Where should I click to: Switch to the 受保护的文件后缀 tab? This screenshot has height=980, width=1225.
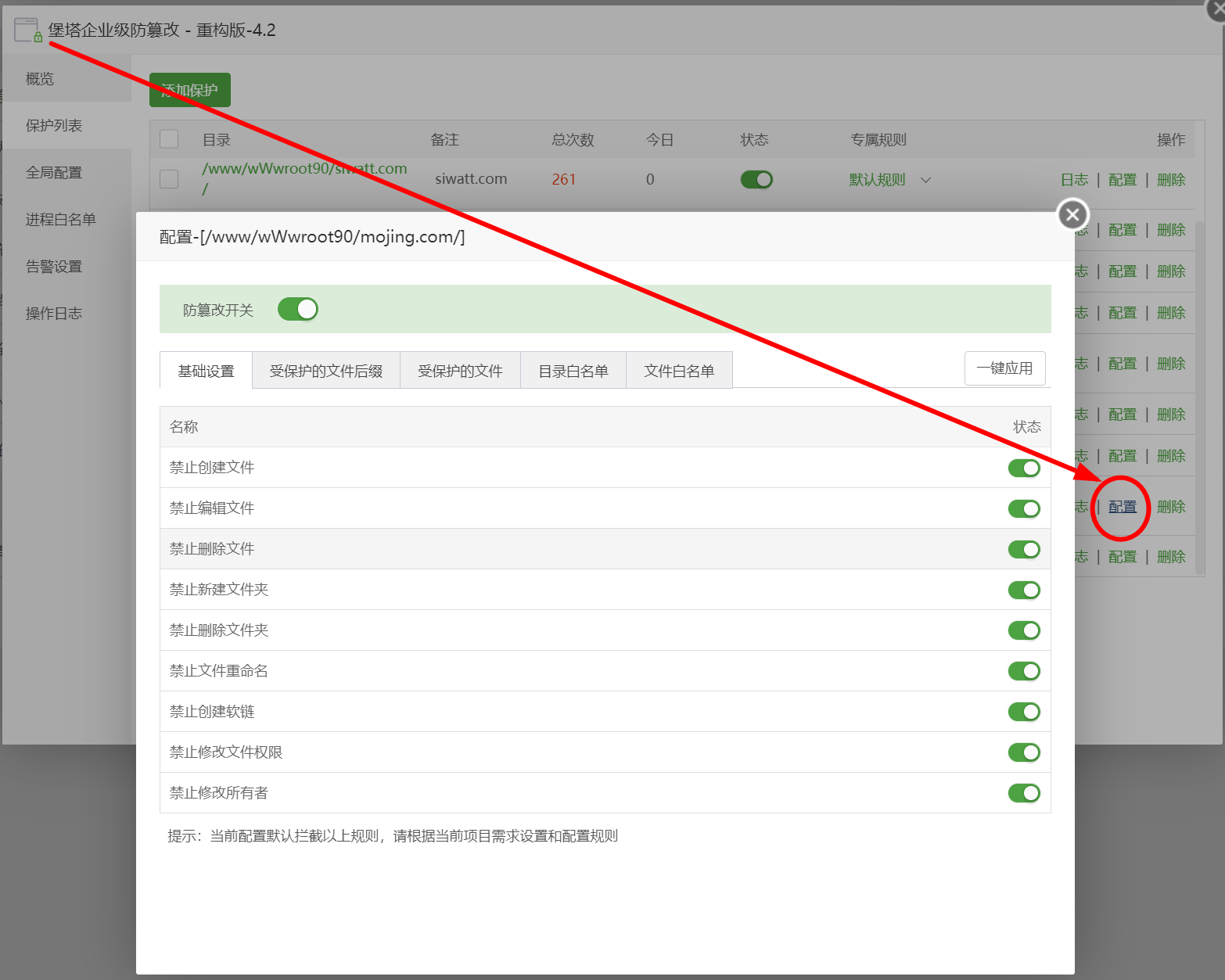[x=325, y=371]
